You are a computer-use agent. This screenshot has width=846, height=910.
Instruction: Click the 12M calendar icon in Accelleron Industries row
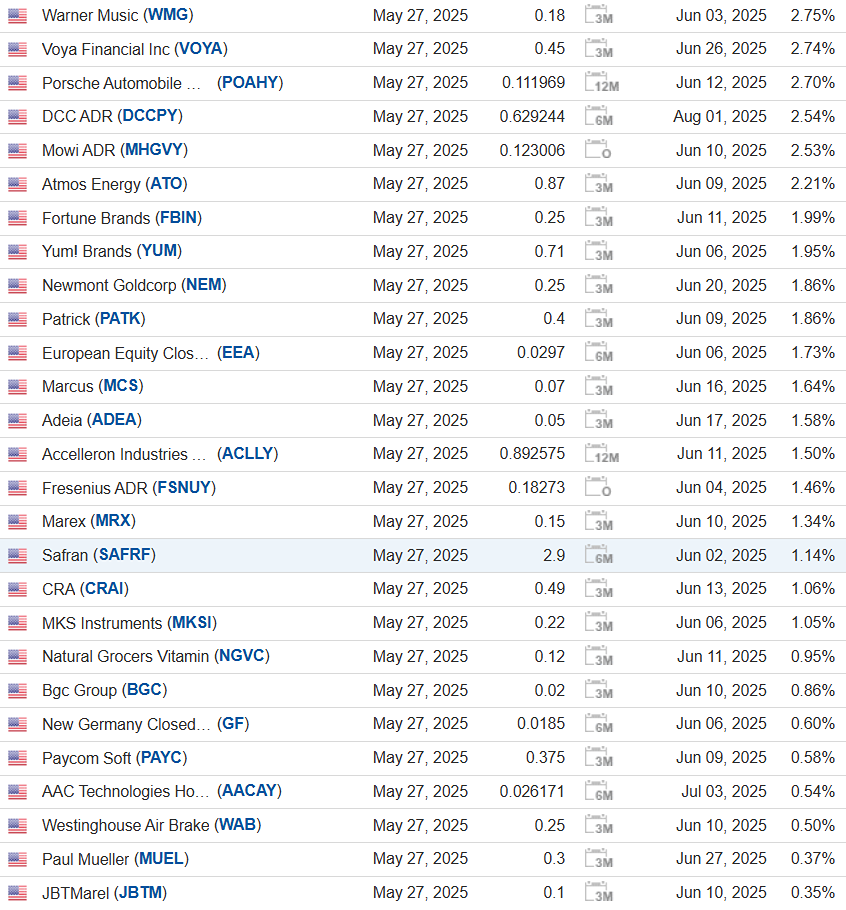pos(601,455)
